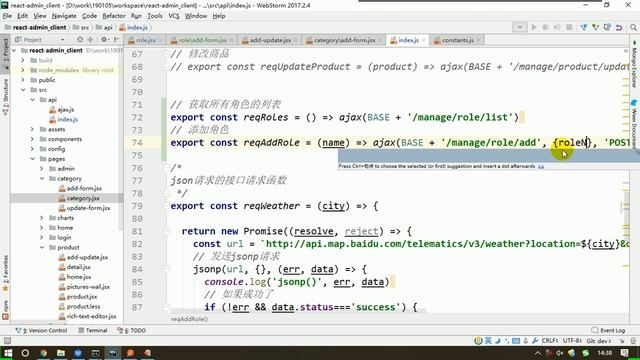Collapse the reqWeather function fold marker at line 79
640x360 pixels.
pos(167,206)
